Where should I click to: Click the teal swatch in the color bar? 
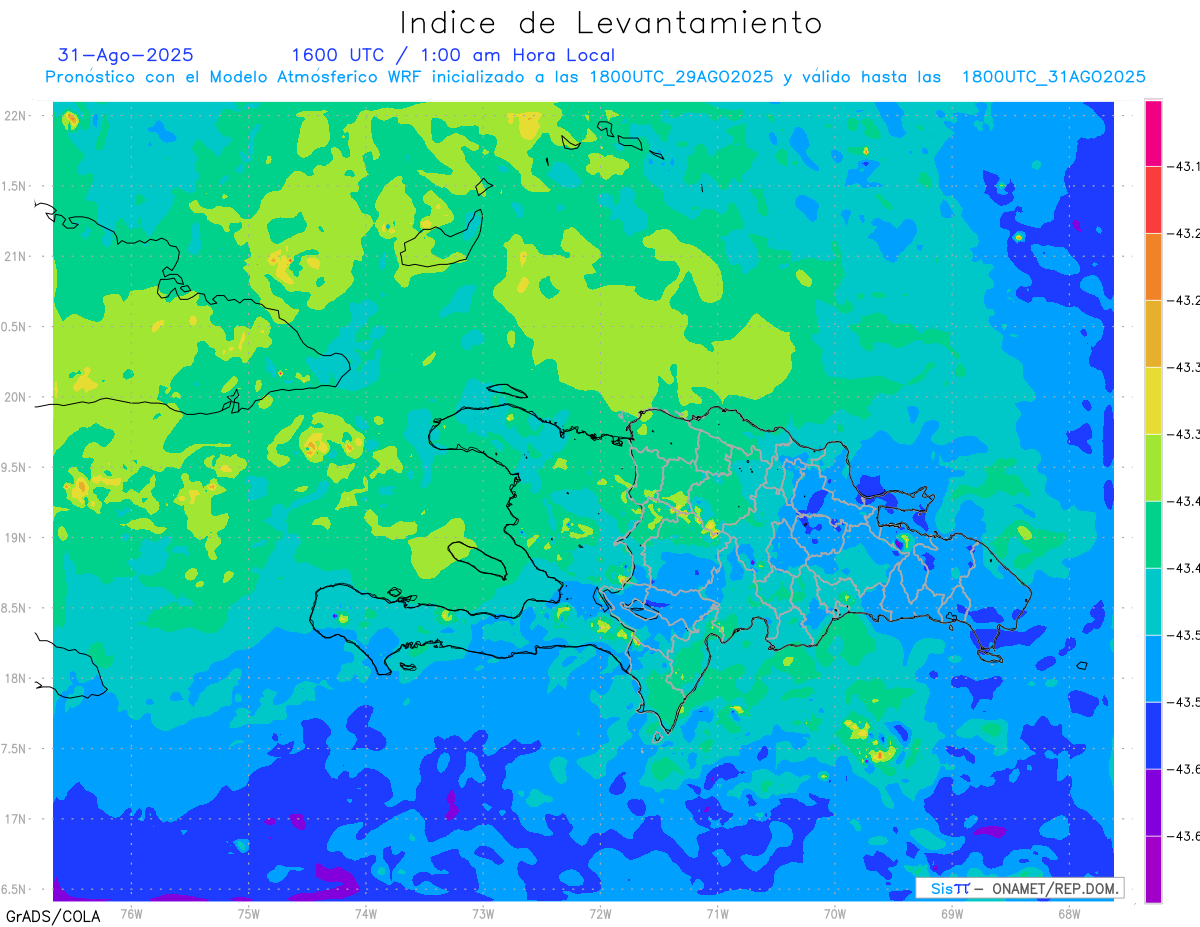1153,602
